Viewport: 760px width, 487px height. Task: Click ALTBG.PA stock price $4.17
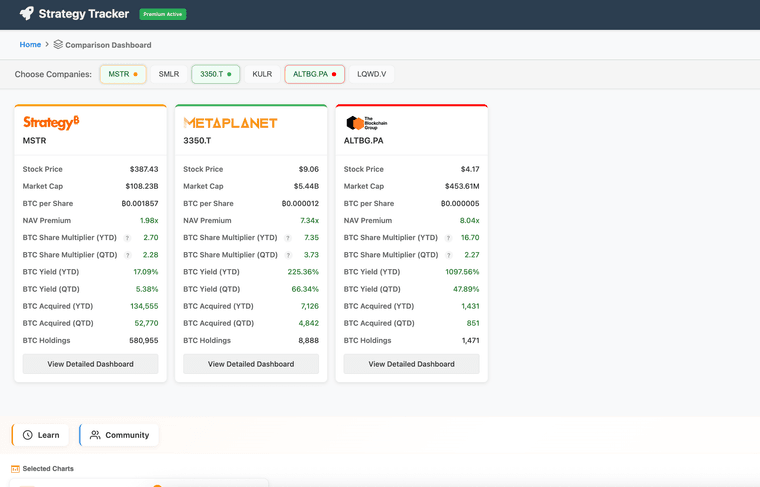pyautogui.click(x=470, y=169)
